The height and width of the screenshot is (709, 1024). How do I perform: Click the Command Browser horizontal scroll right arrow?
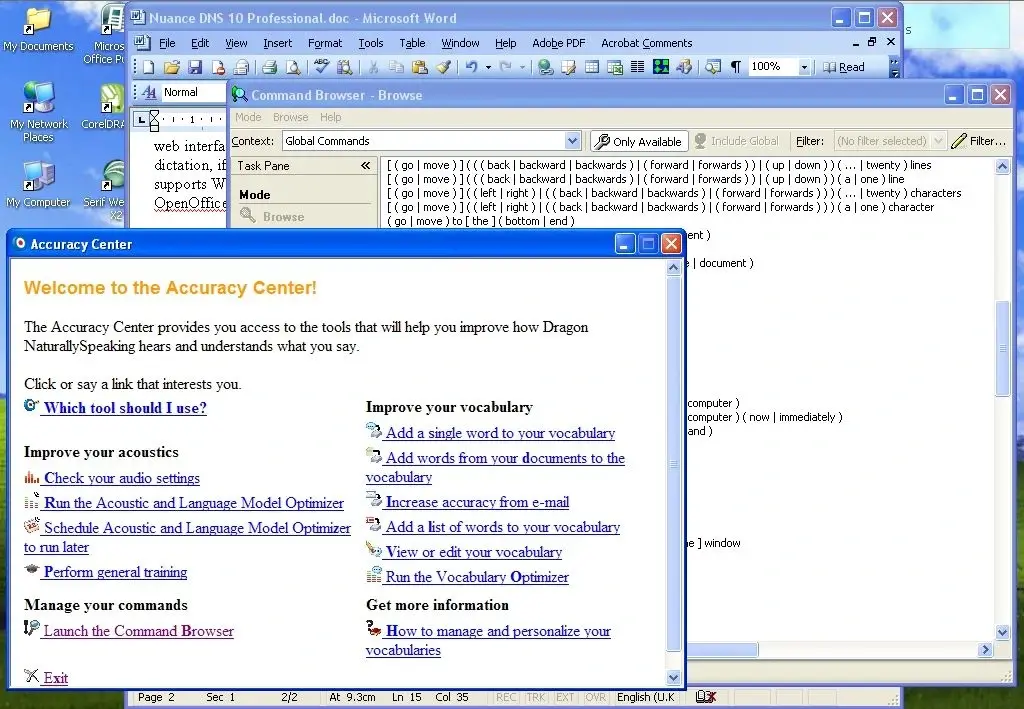tap(986, 650)
